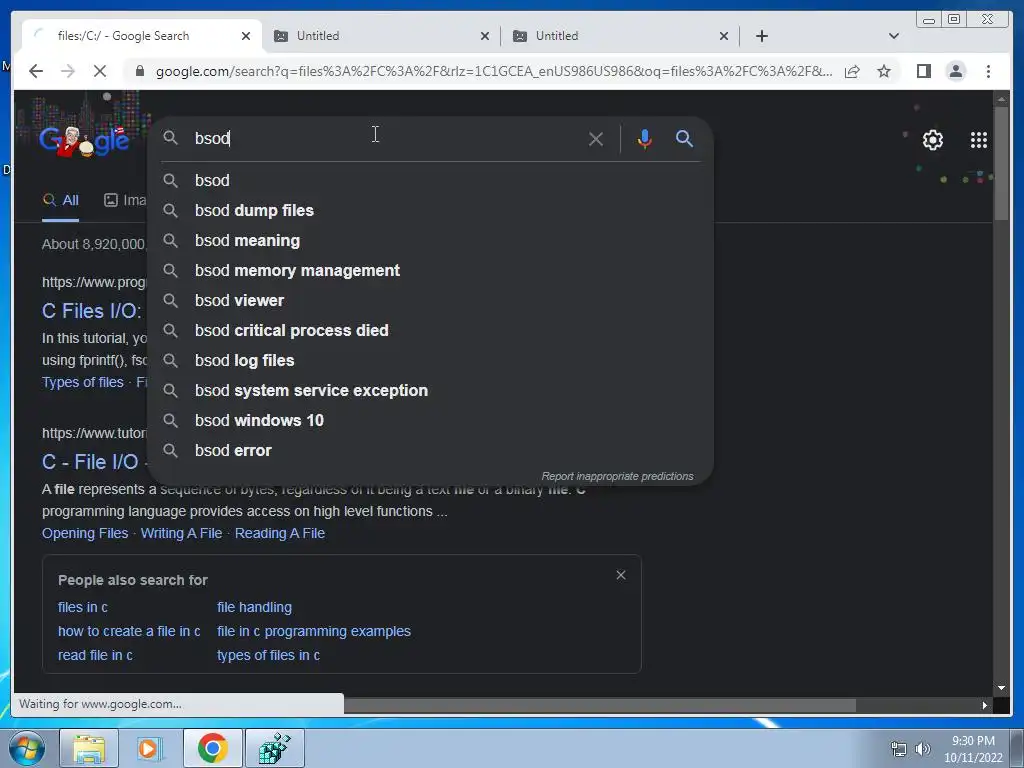The height and width of the screenshot is (768, 1024).
Task: Search 'file in c programming examples'
Action: tap(313, 632)
